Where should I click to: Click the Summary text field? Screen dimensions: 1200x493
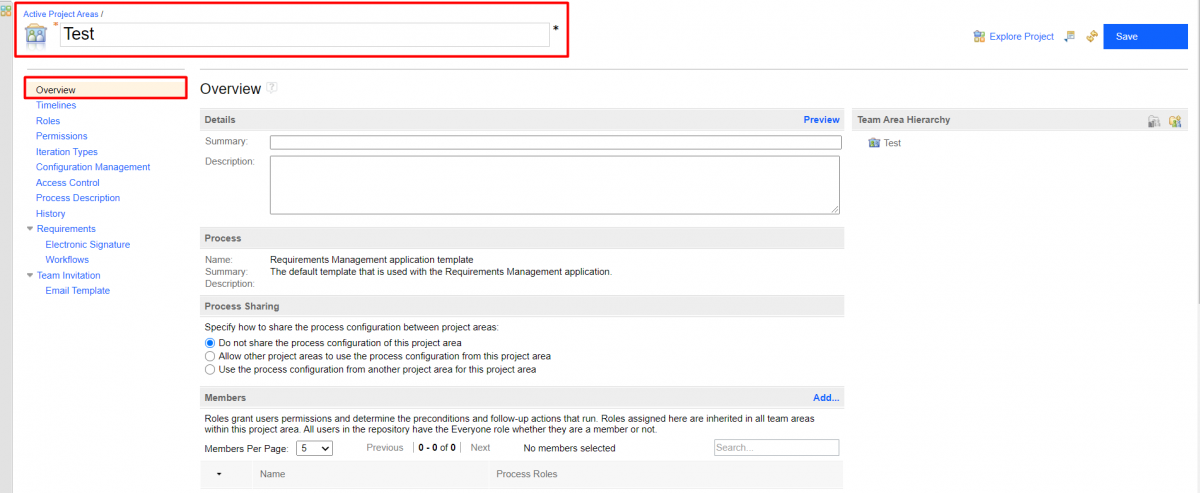pyautogui.click(x=555, y=142)
